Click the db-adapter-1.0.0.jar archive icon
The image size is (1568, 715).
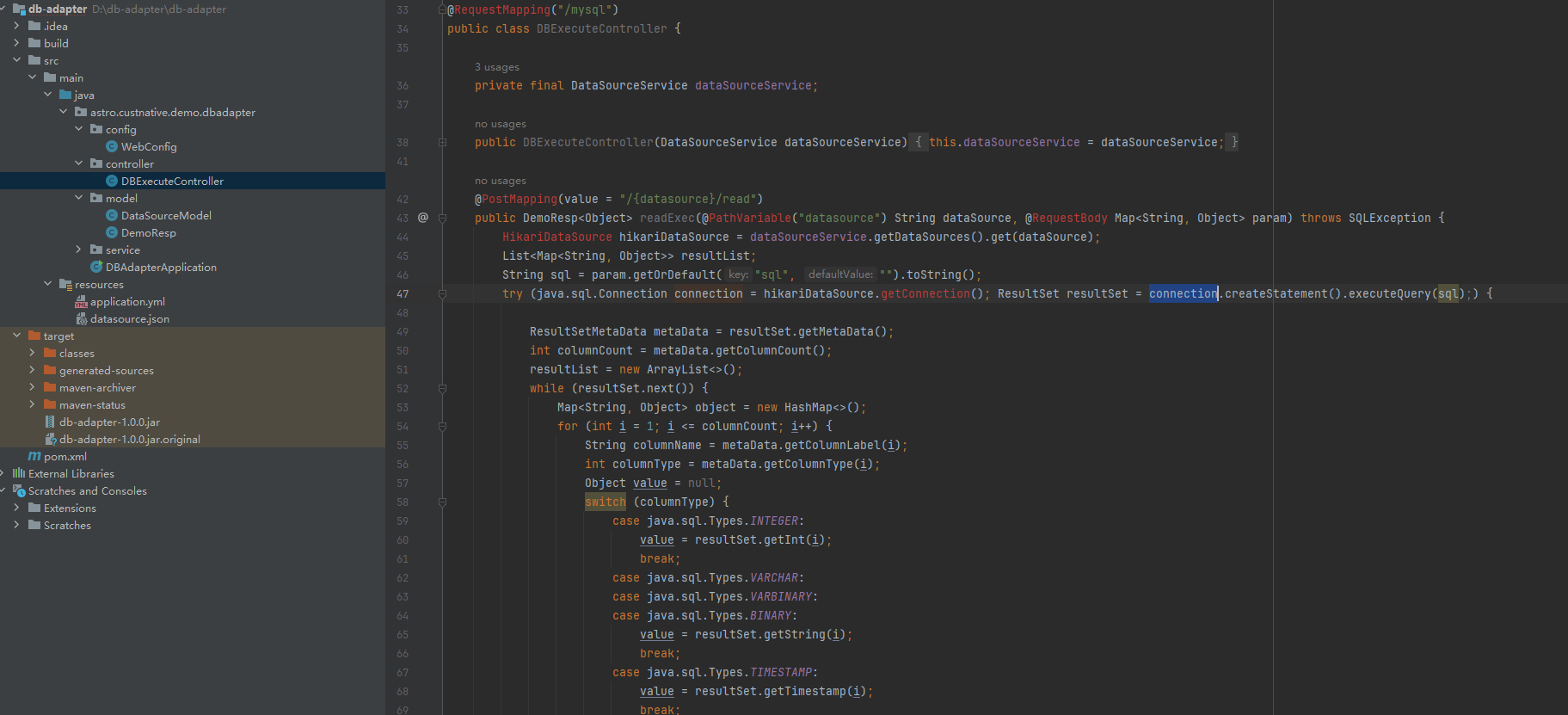click(x=50, y=422)
